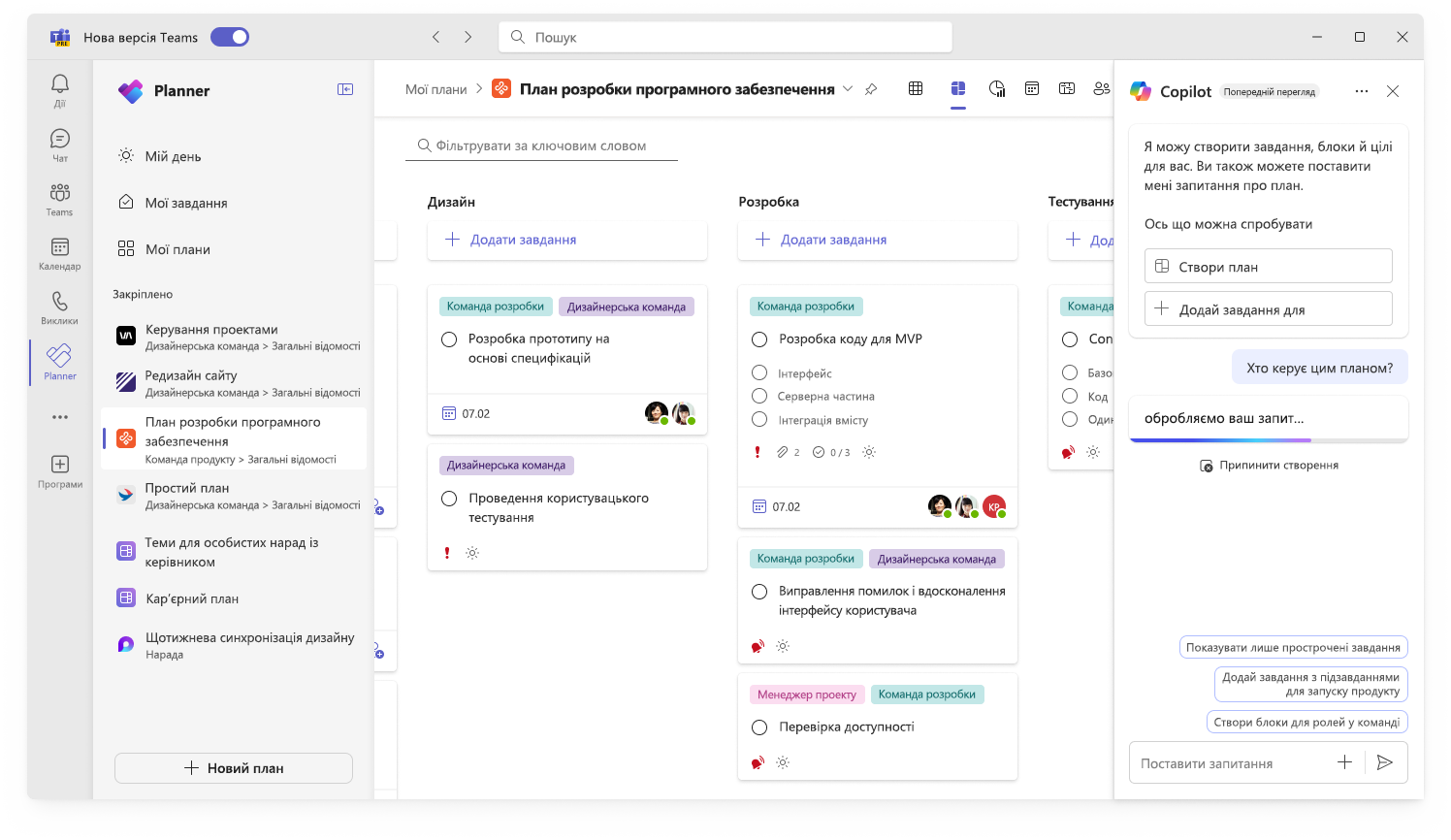Screen dimensions: 1451x840
Task: Switch to the Charts view
Action: (997, 88)
